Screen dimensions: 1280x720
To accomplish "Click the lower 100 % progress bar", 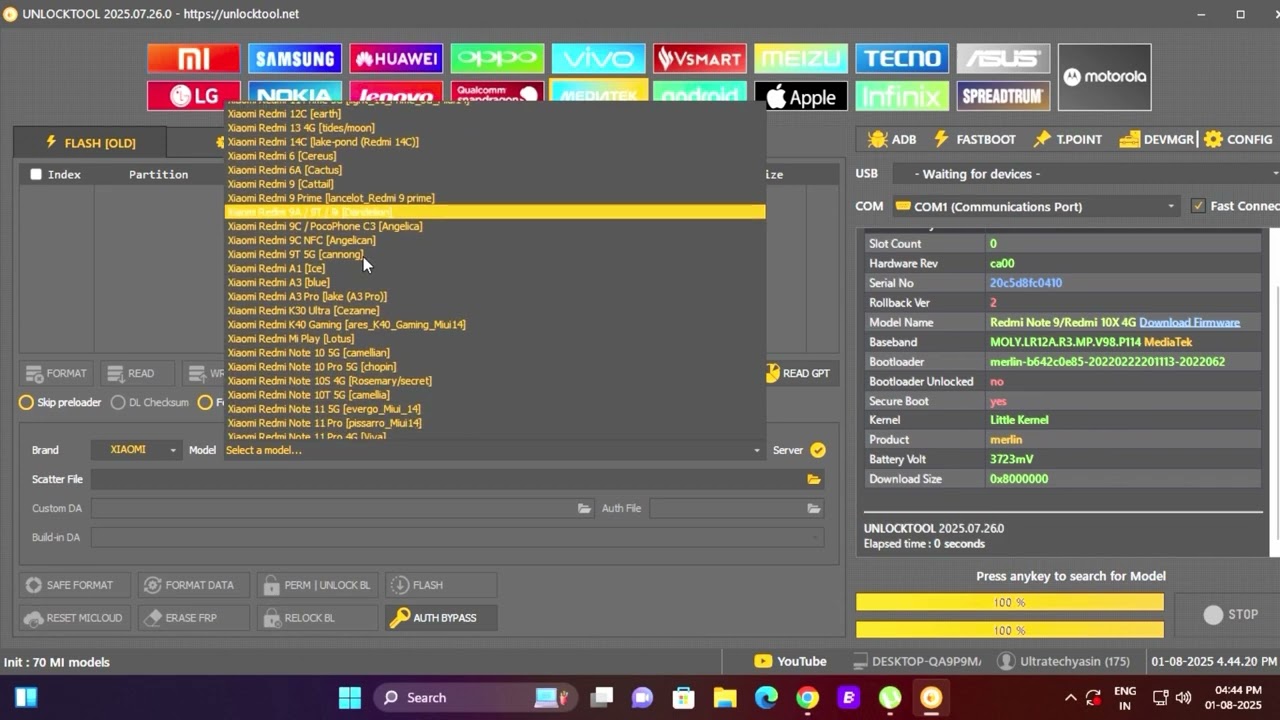I will pos(1010,630).
